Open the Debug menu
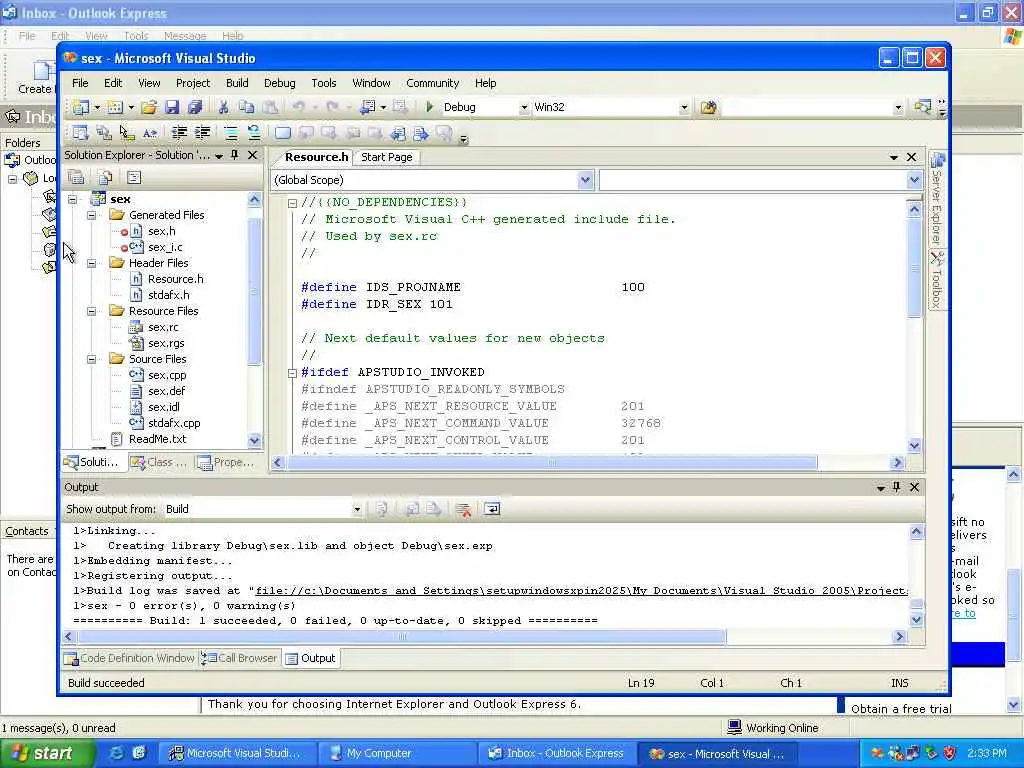1024x768 pixels. [280, 83]
